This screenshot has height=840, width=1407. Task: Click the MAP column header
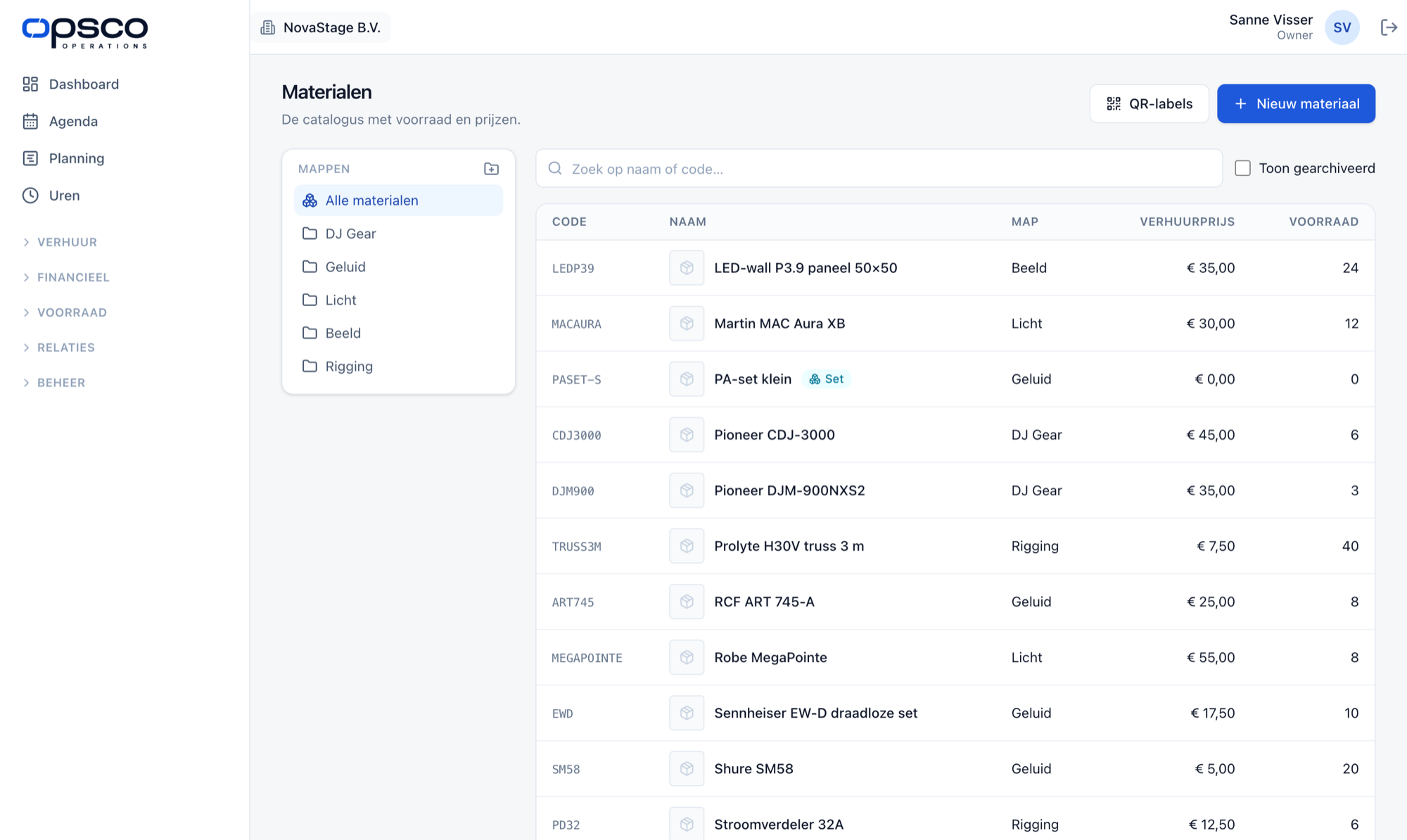[x=1024, y=222]
